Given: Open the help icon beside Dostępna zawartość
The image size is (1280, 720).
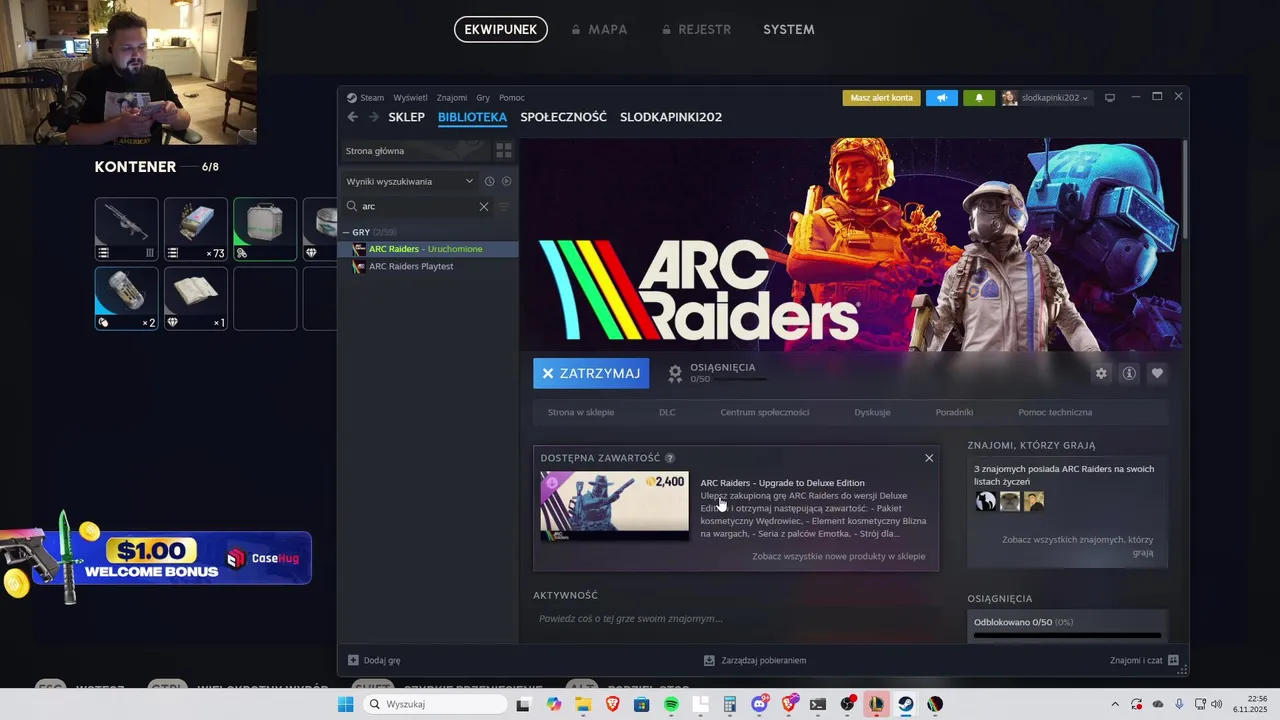Looking at the screenshot, I should click(x=670, y=458).
